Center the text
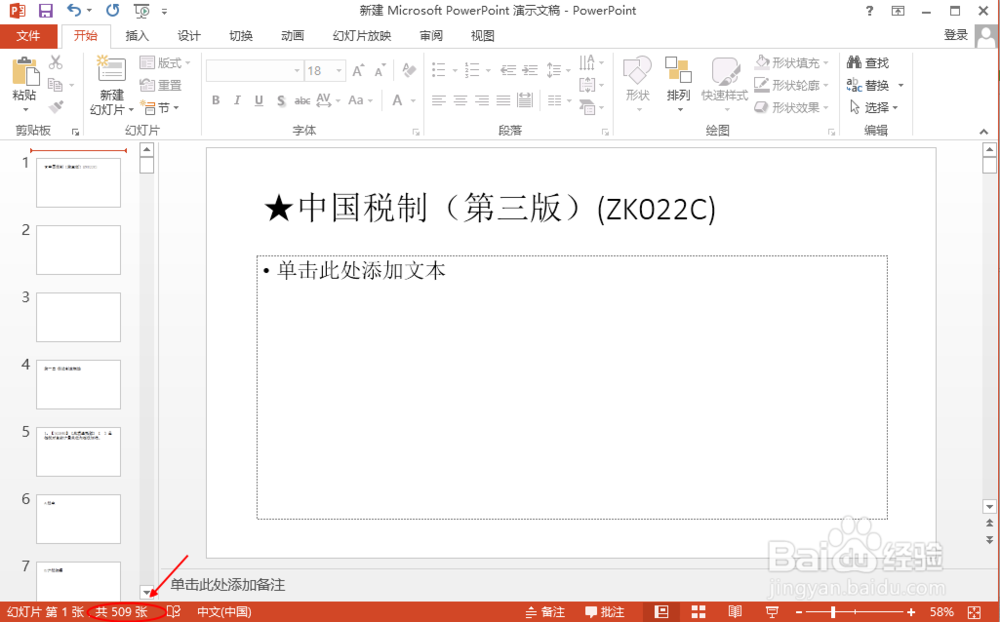This screenshot has height=622, width=1000. pos(460,100)
